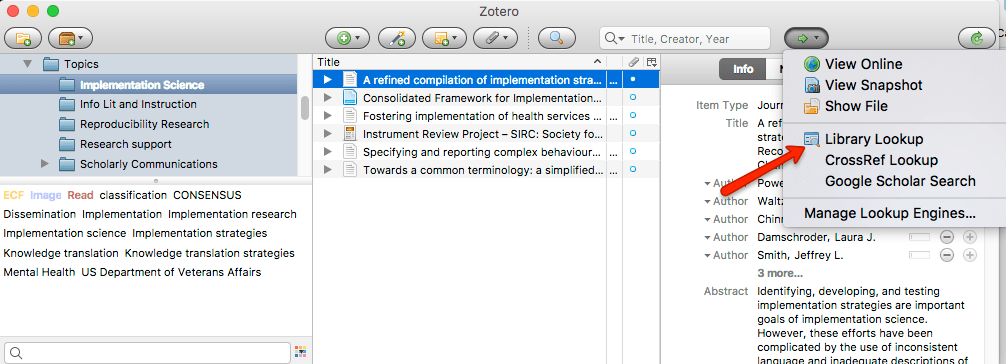Click the green Sync with server icon
Image resolution: width=1006 pixels, height=364 pixels.
pos(976,39)
